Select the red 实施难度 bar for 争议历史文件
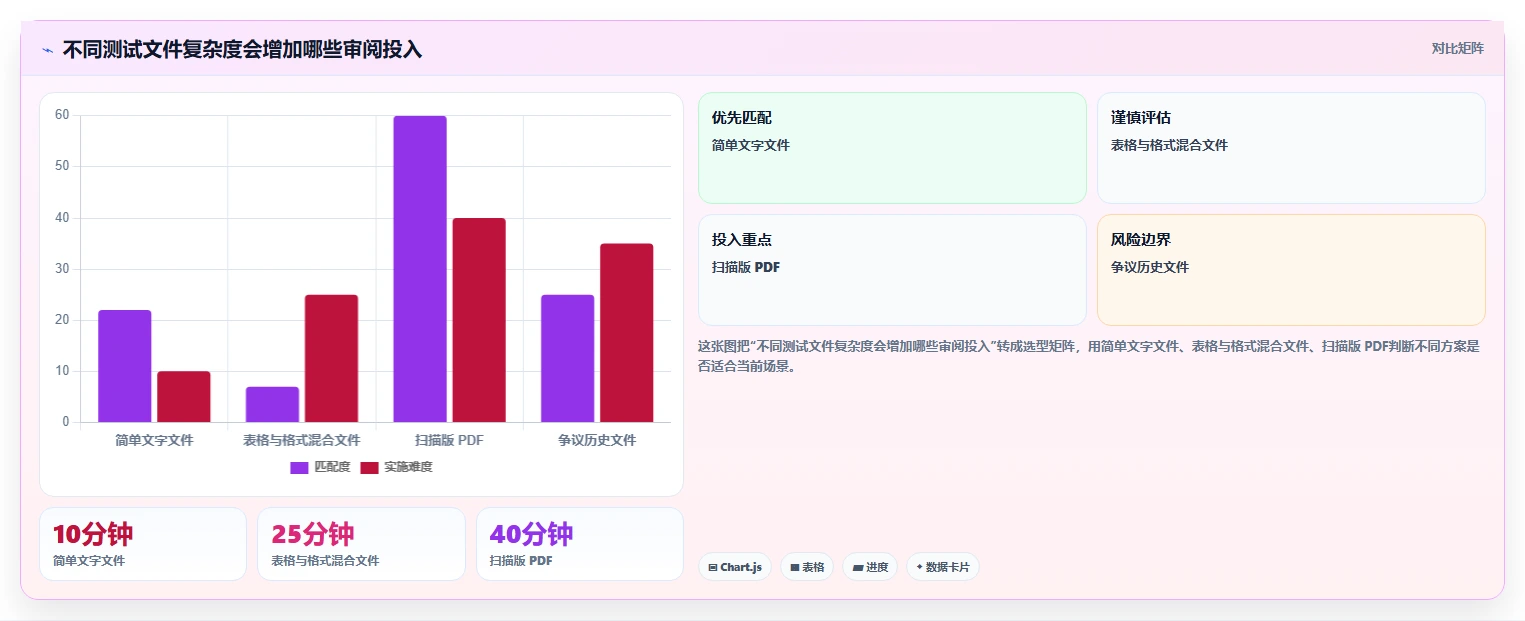The image size is (1525, 621). click(627, 333)
